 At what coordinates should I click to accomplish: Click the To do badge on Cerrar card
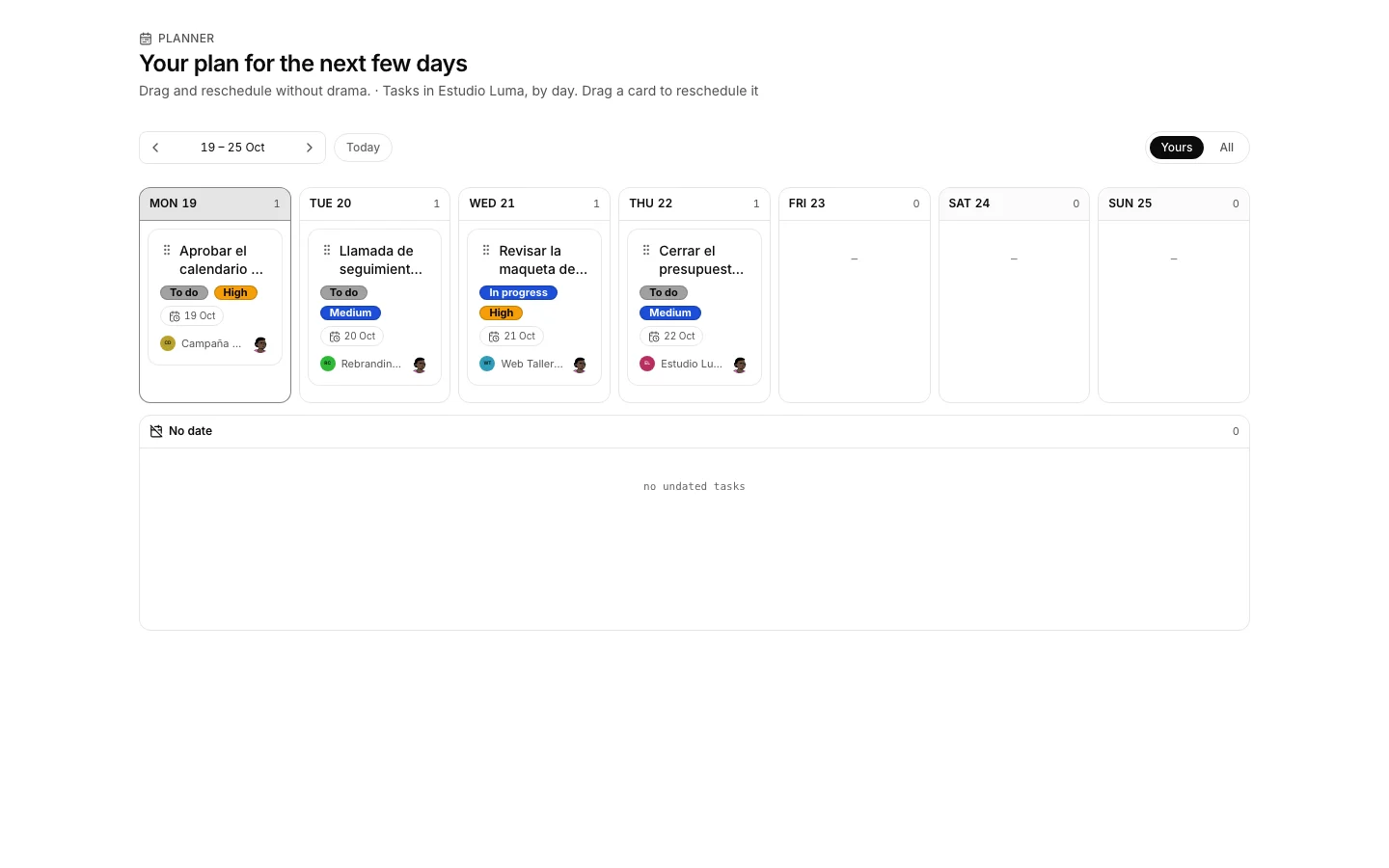point(664,292)
